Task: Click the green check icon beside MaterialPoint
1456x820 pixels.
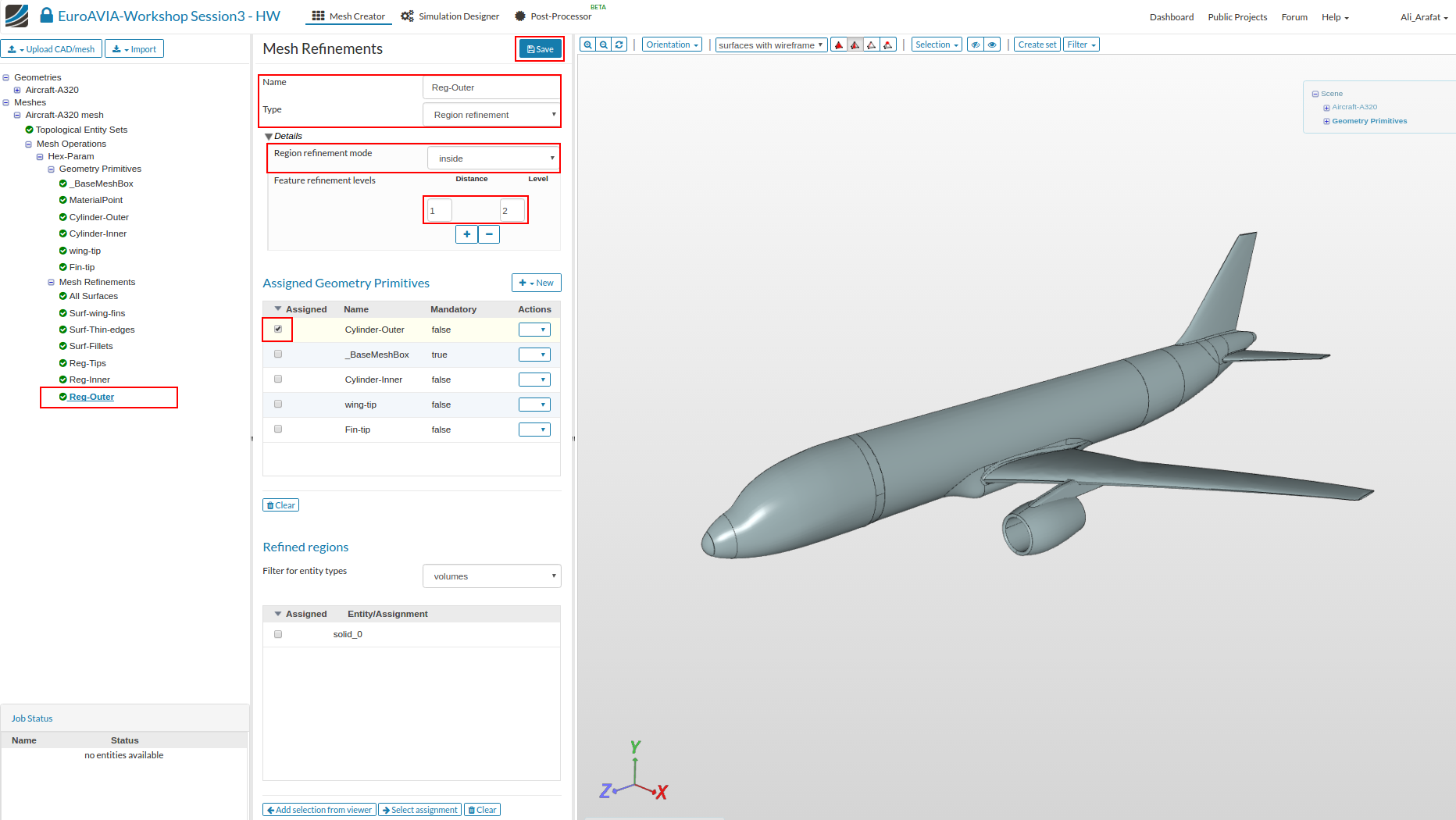Action: point(63,200)
